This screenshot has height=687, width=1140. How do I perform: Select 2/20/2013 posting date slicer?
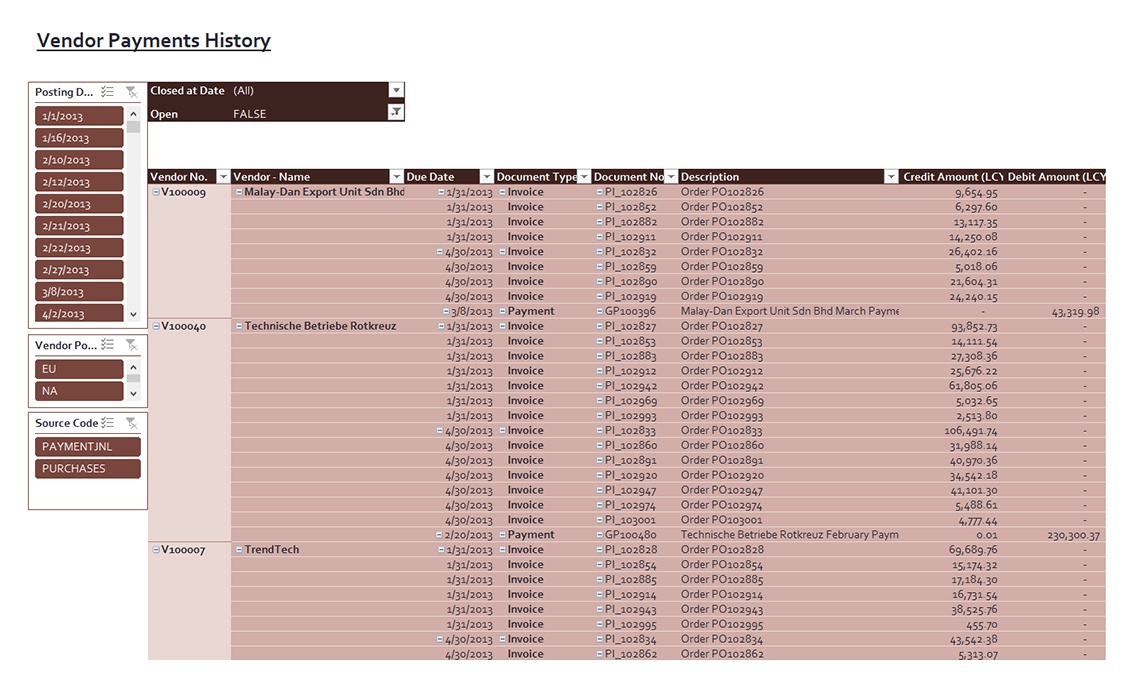pos(79,204)
